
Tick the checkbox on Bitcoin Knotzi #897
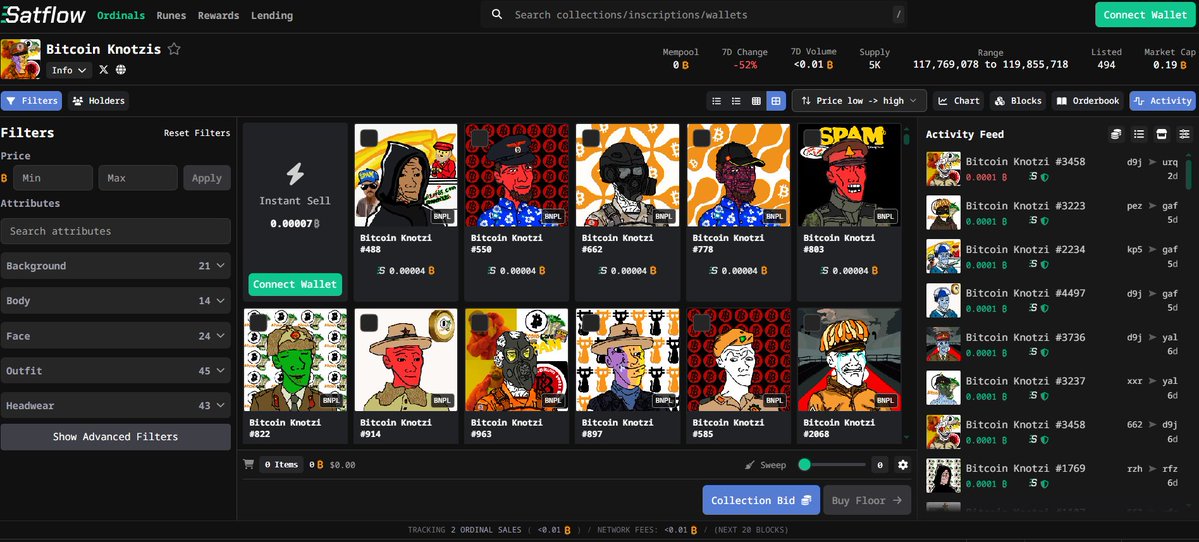[x=590, y=323]
